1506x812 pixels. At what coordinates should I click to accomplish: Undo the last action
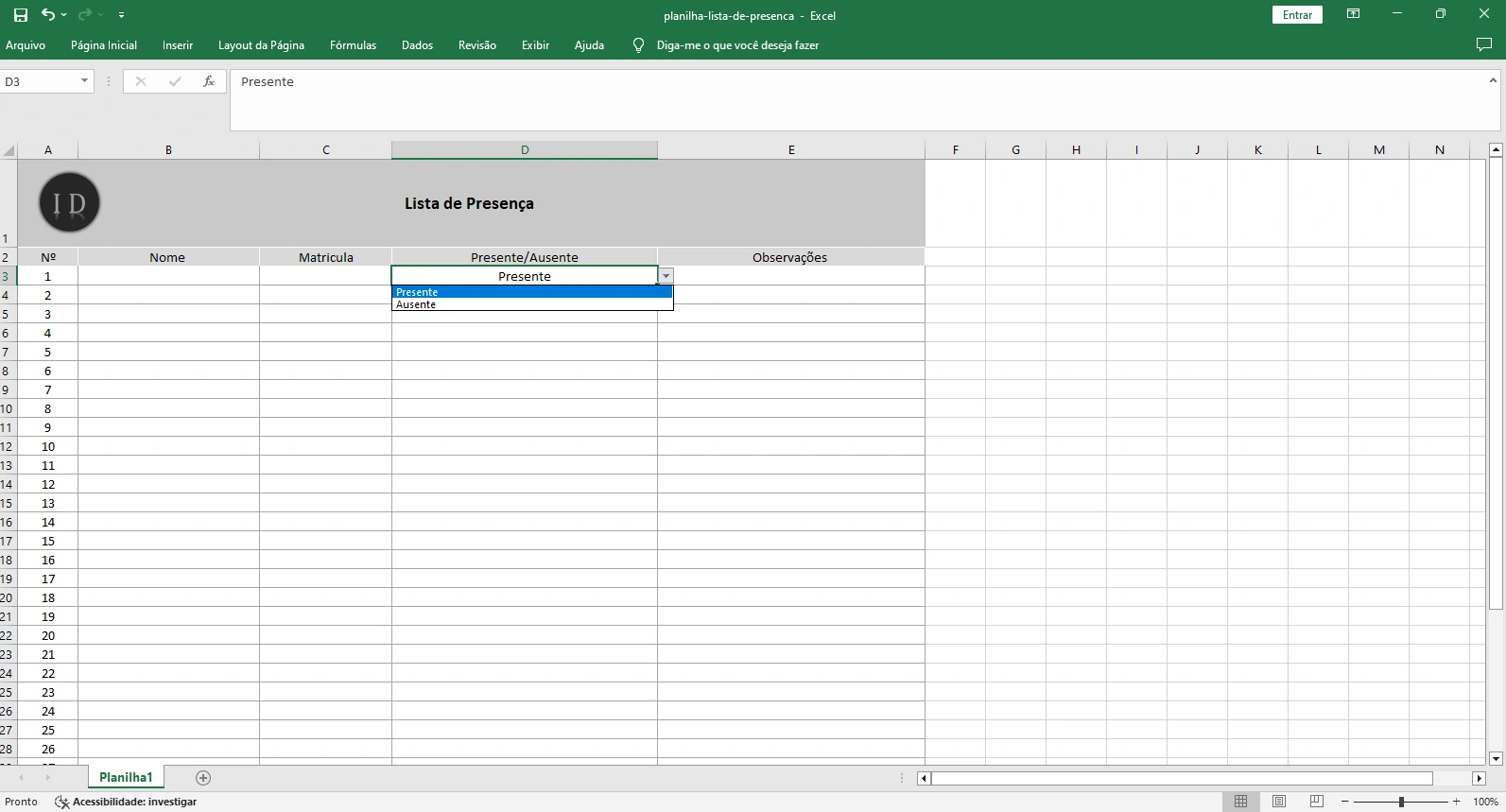tap(47, 15)
